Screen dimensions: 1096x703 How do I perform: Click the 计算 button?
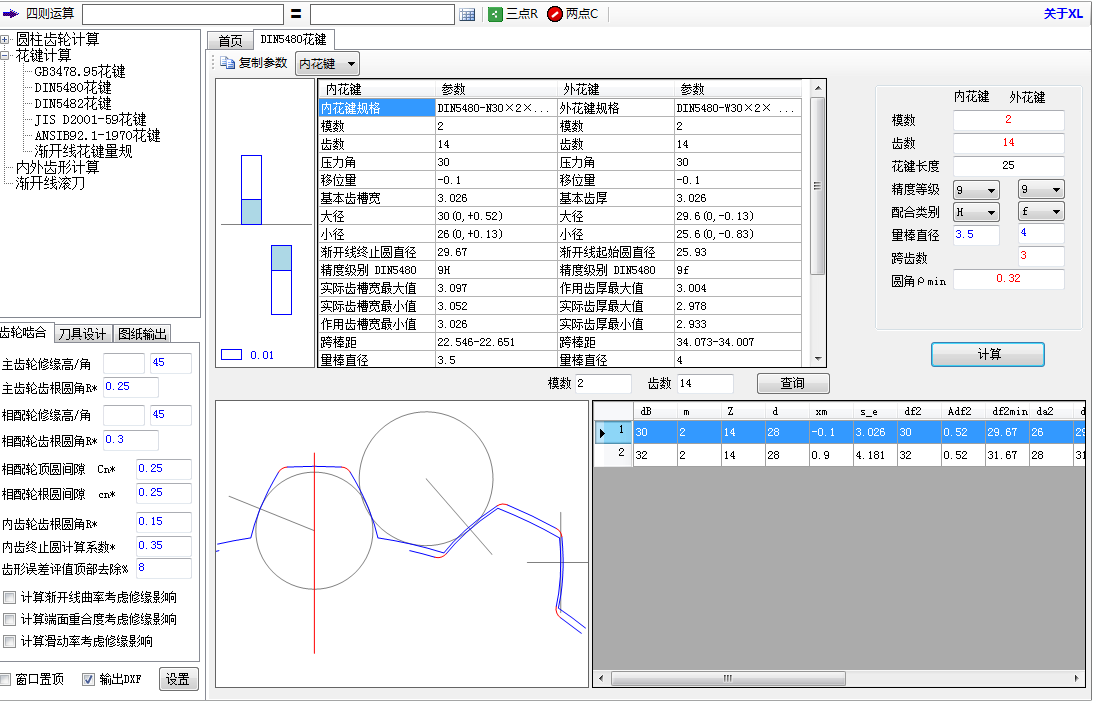[x=988, y=354]
